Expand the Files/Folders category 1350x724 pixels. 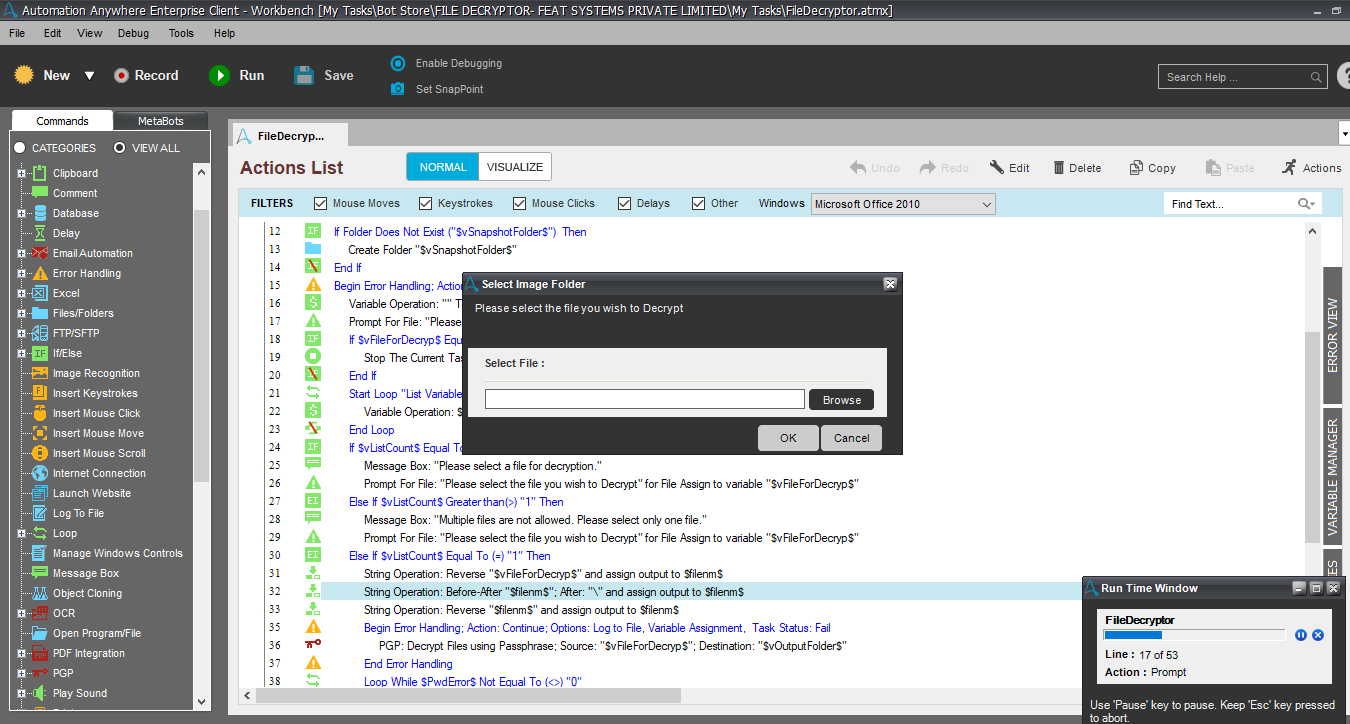21,313
